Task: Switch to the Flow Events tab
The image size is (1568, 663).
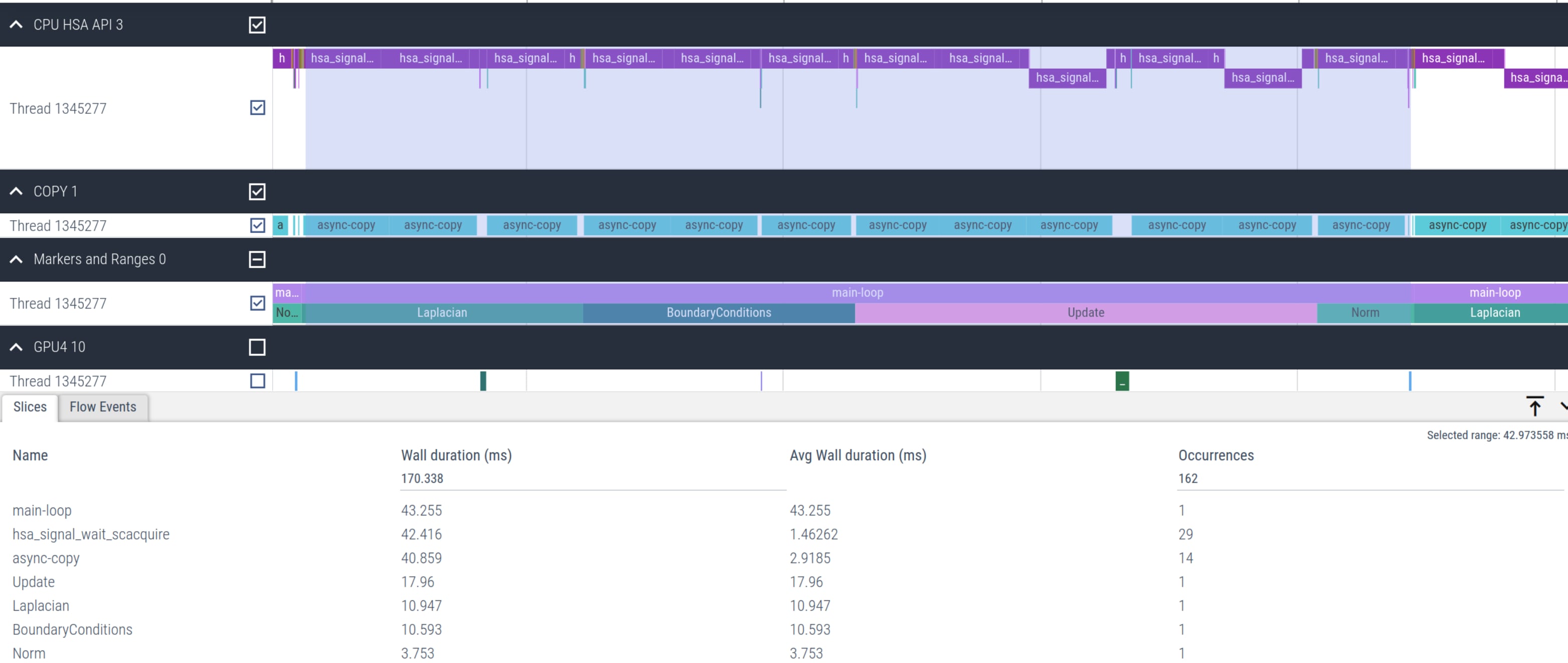Action: [103, 407]
